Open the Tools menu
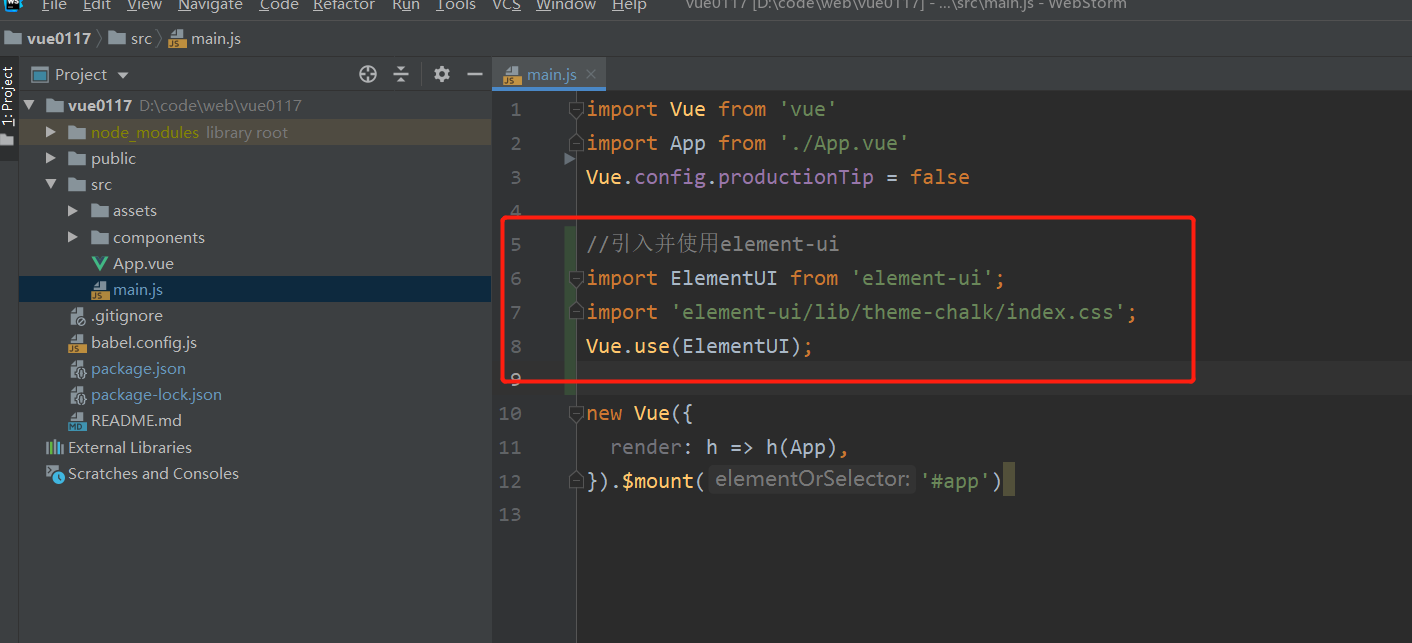The width and height of the screenshot is (1412, 643). (456, 5)
